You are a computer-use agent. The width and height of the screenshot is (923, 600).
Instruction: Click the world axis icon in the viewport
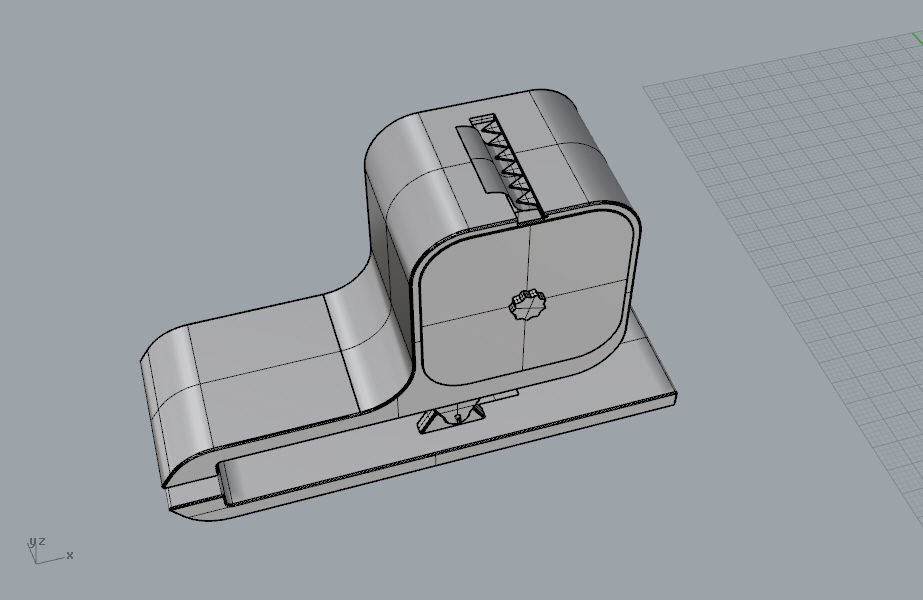point(49,551)
